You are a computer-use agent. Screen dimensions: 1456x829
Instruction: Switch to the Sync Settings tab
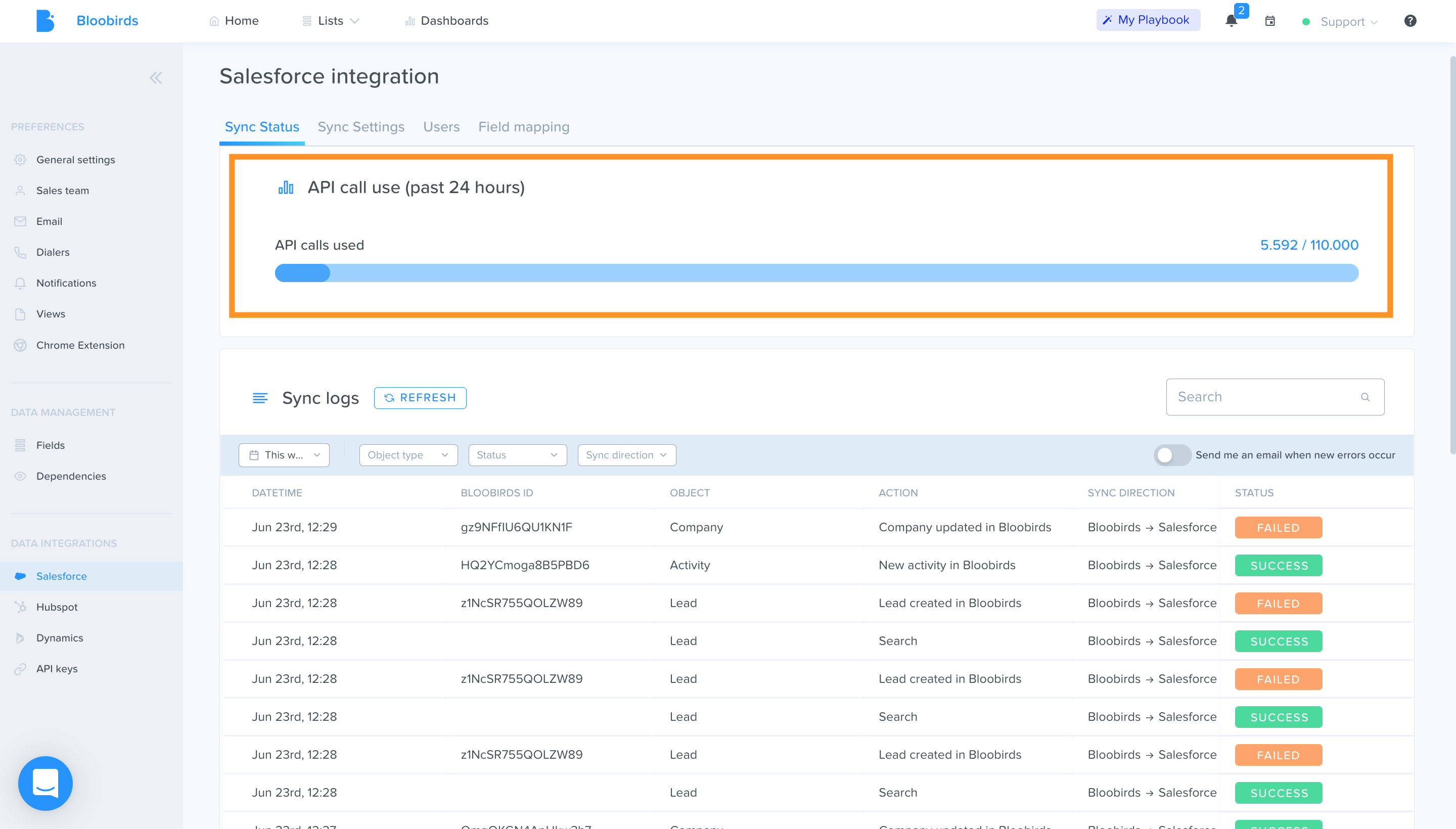point(361,127)
